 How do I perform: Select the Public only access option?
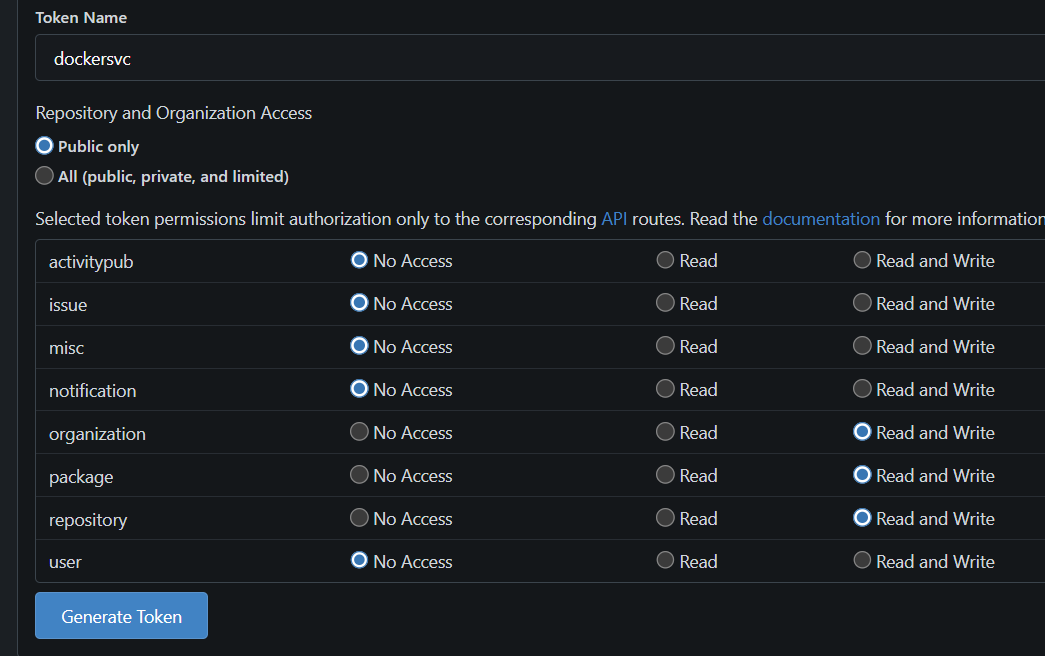coord(44,146)
